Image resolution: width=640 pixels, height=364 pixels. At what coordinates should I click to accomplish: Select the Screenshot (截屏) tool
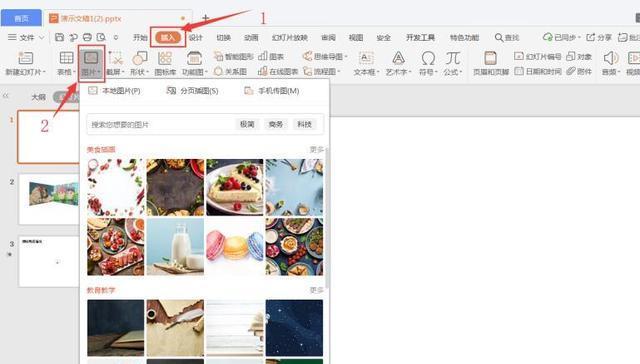point(116,58)
